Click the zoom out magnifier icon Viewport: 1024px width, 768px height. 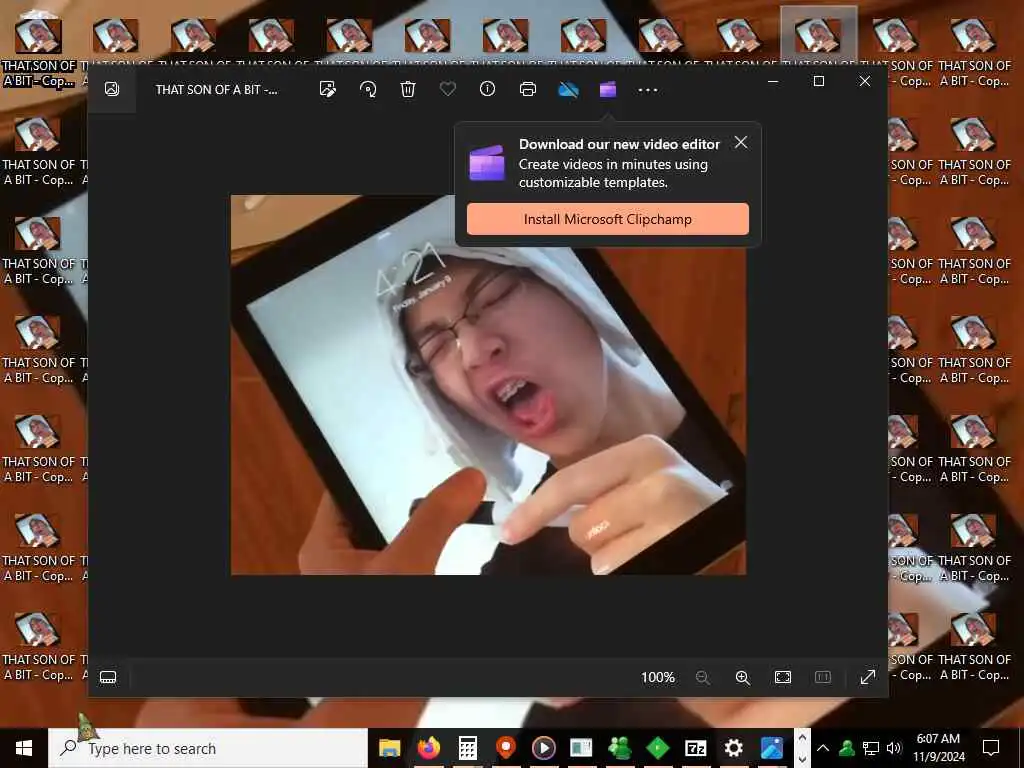click(x=703, y=677)
